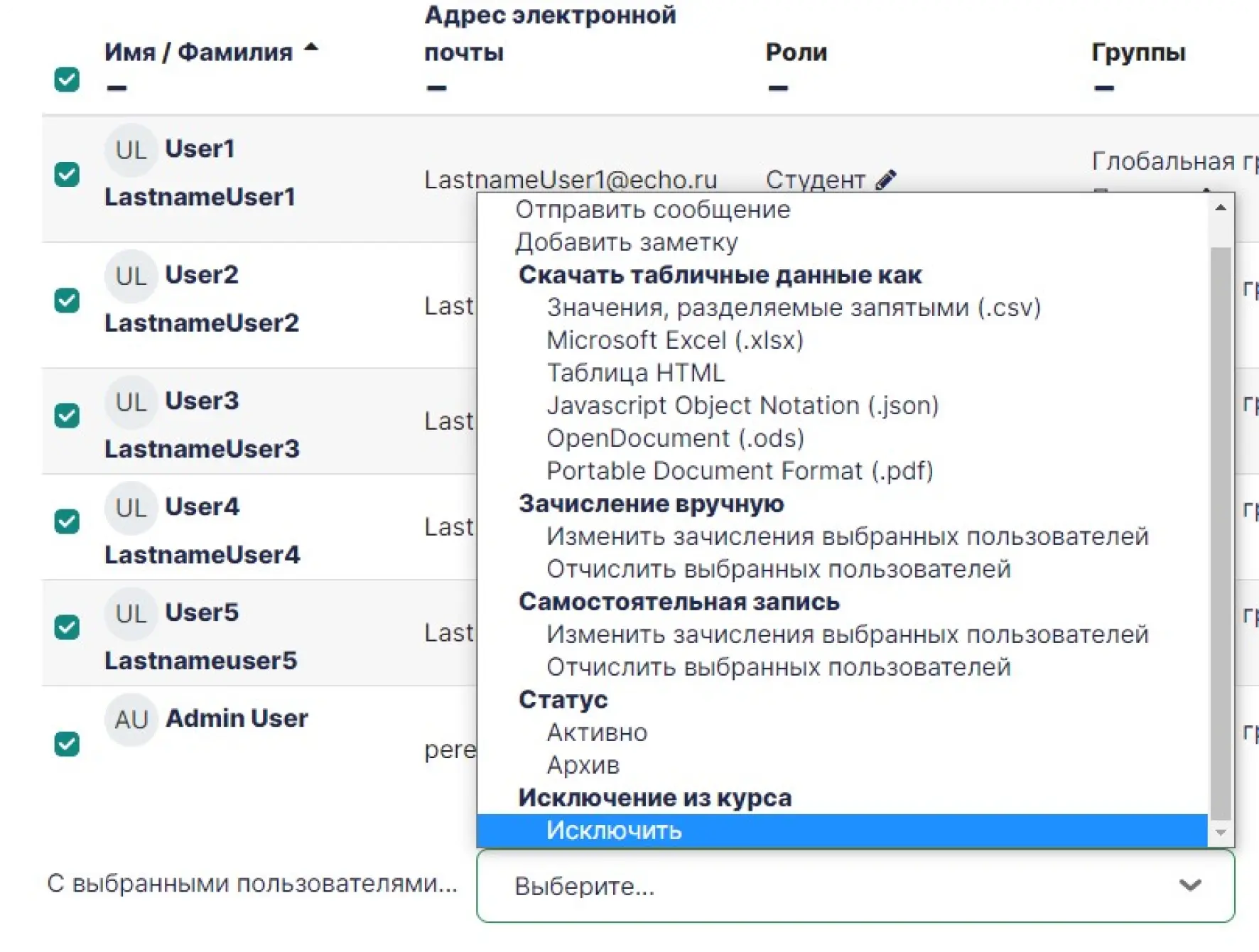1259x952 pixels.
Task: Click the scrollbar up arrow in dropdown list
Action: click(1221, 208)
